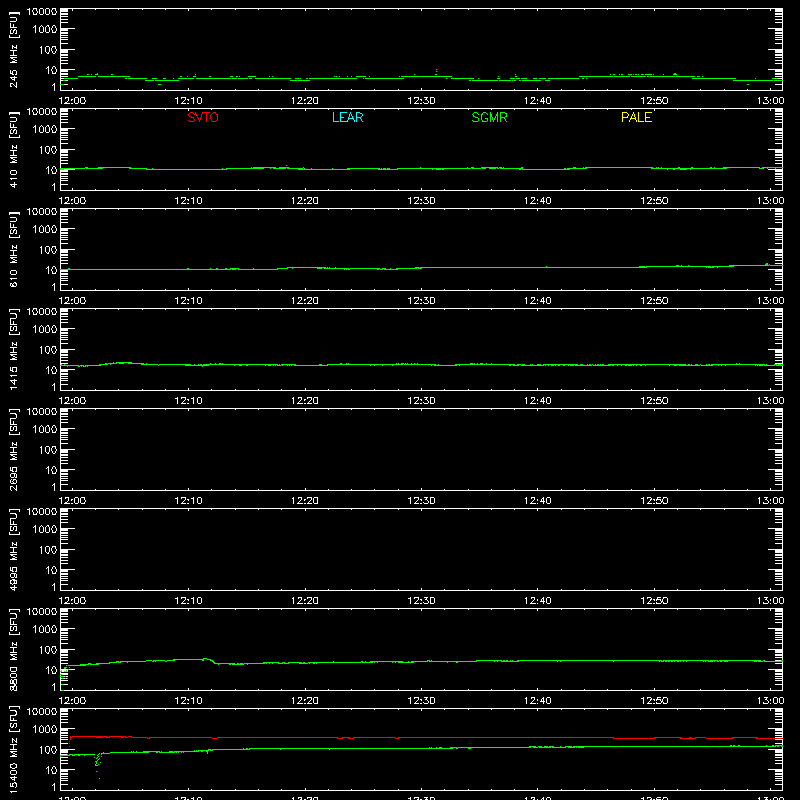Screen dimensions: 800x800
Task: Click the green flux trace in 410 MHz plot
Action: coord(421,168)
